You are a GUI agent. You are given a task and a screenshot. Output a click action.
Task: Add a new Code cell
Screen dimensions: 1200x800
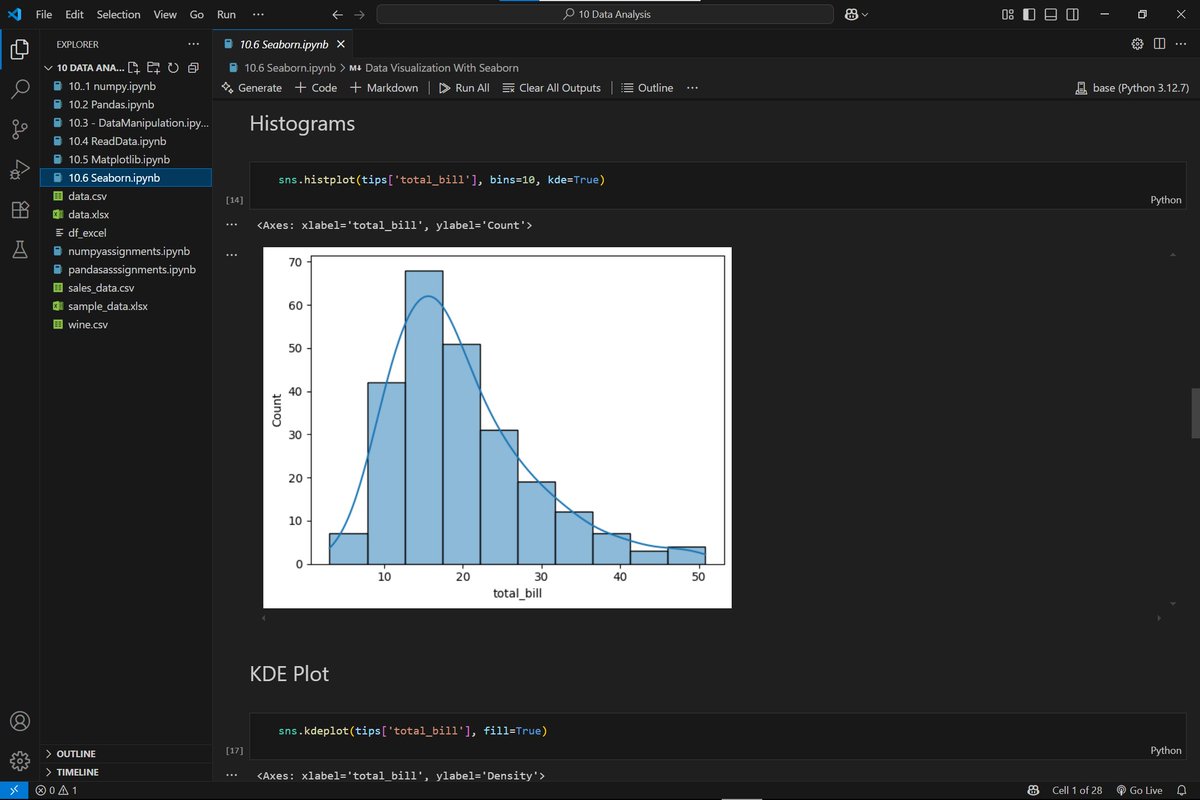click(x=316, y=88)
